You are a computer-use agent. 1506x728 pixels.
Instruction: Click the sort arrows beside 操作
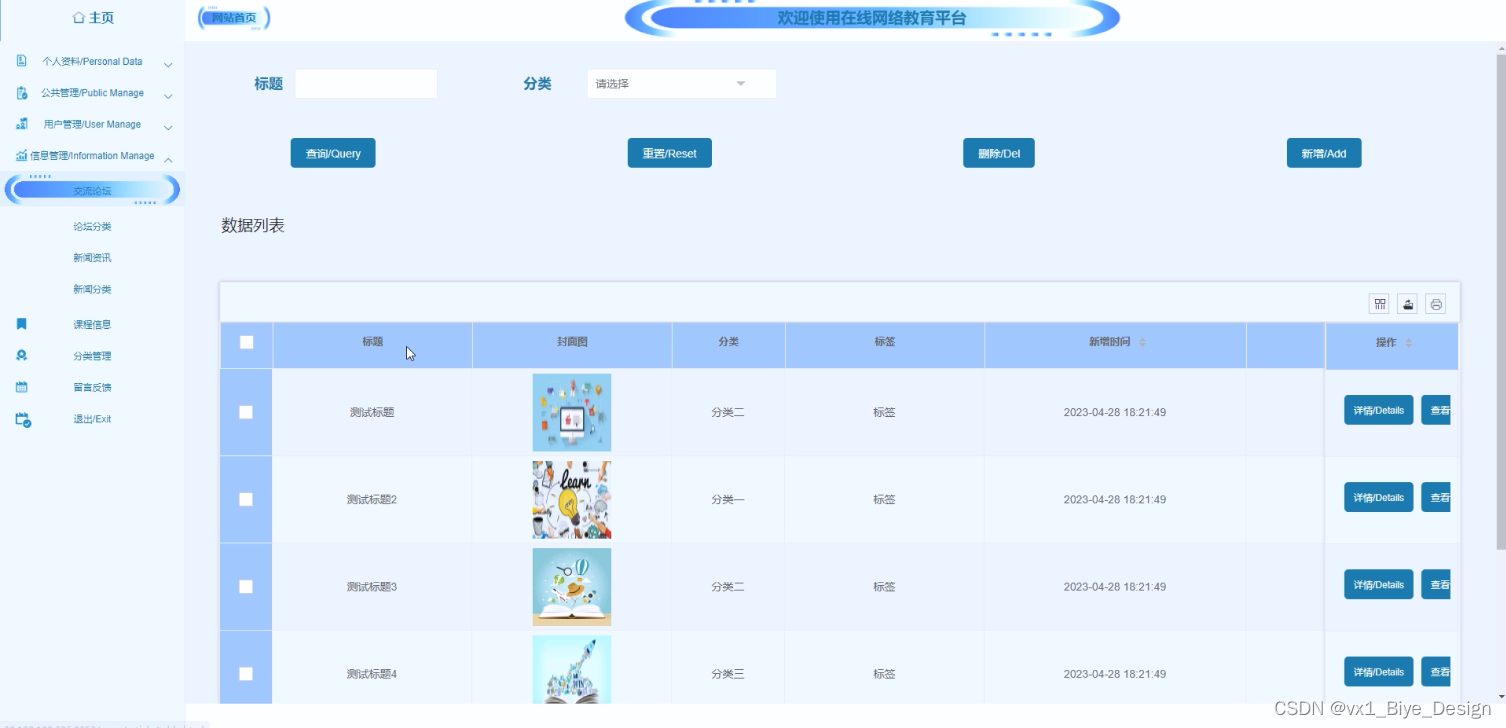[x=1409, y=343]
